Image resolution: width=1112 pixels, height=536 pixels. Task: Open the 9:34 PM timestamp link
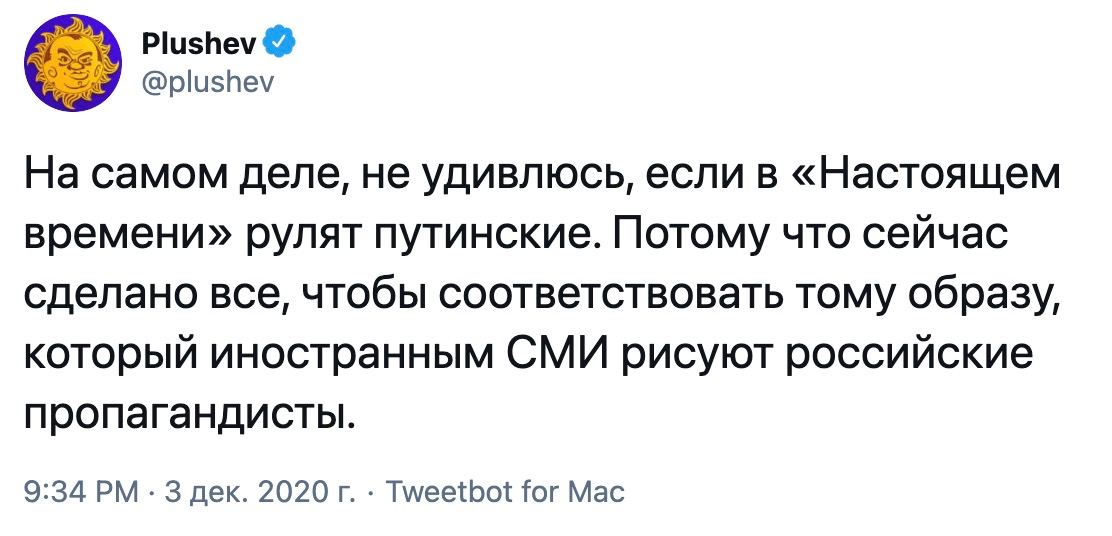point(82,491)
